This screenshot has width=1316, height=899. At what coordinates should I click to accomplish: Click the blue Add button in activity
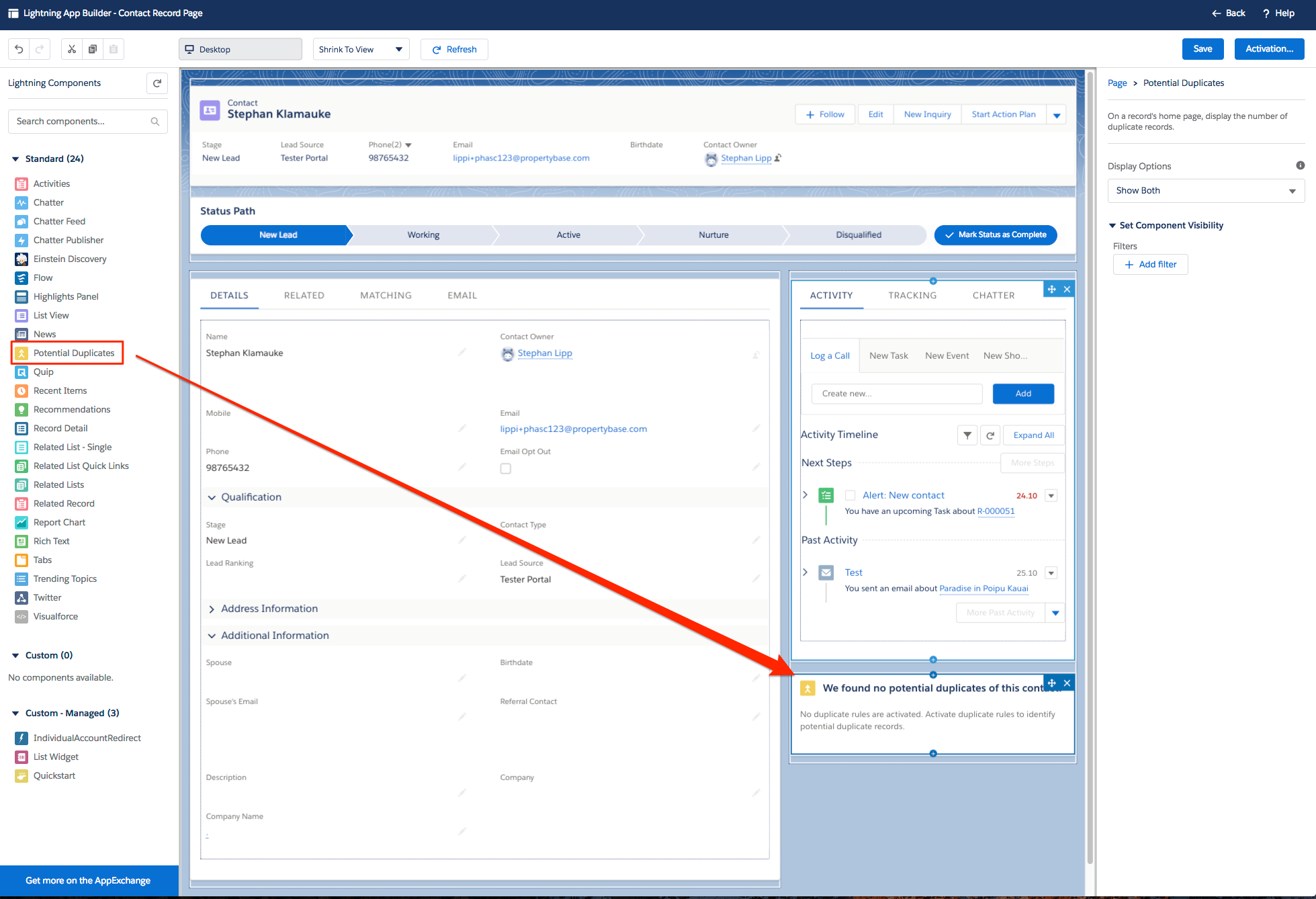1023,394
